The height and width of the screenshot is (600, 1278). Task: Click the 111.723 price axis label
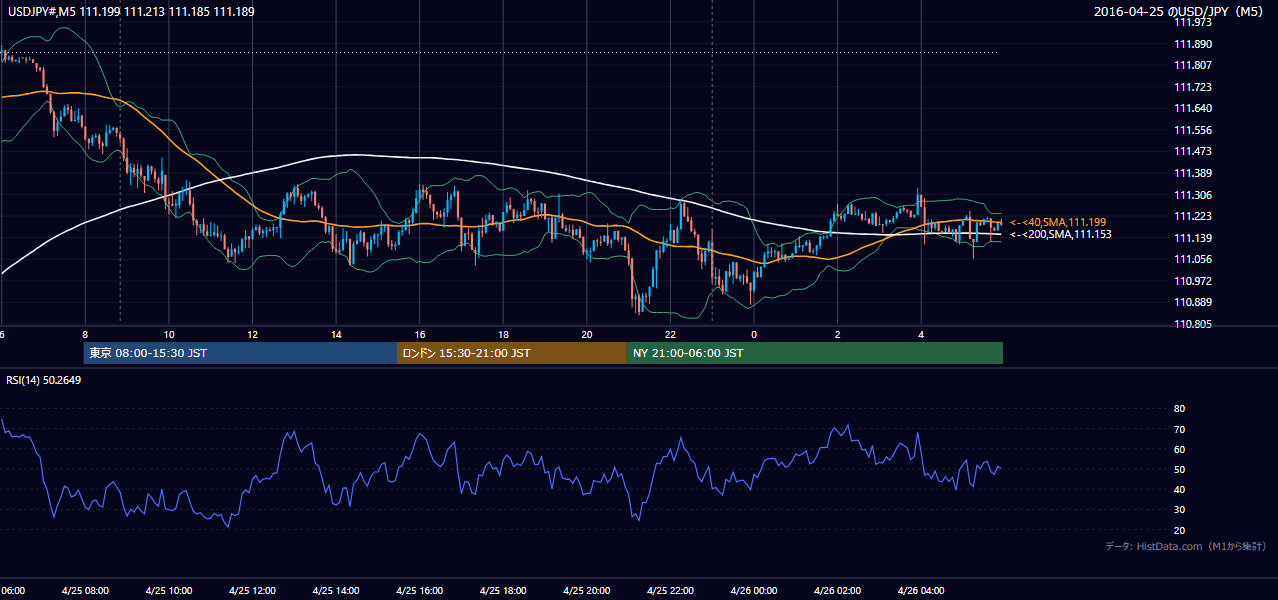[x=1193, y=87]
